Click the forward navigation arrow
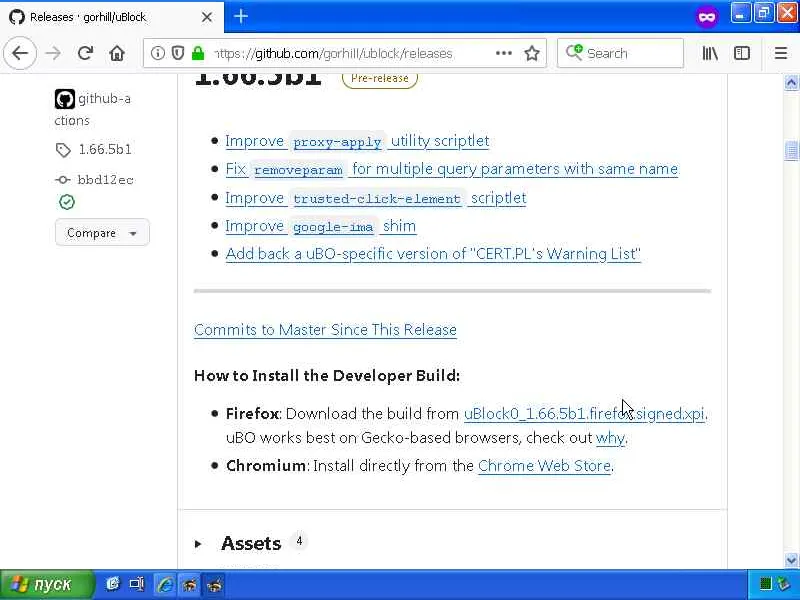This screenshot has width=800, height=600. coord(53,53)
